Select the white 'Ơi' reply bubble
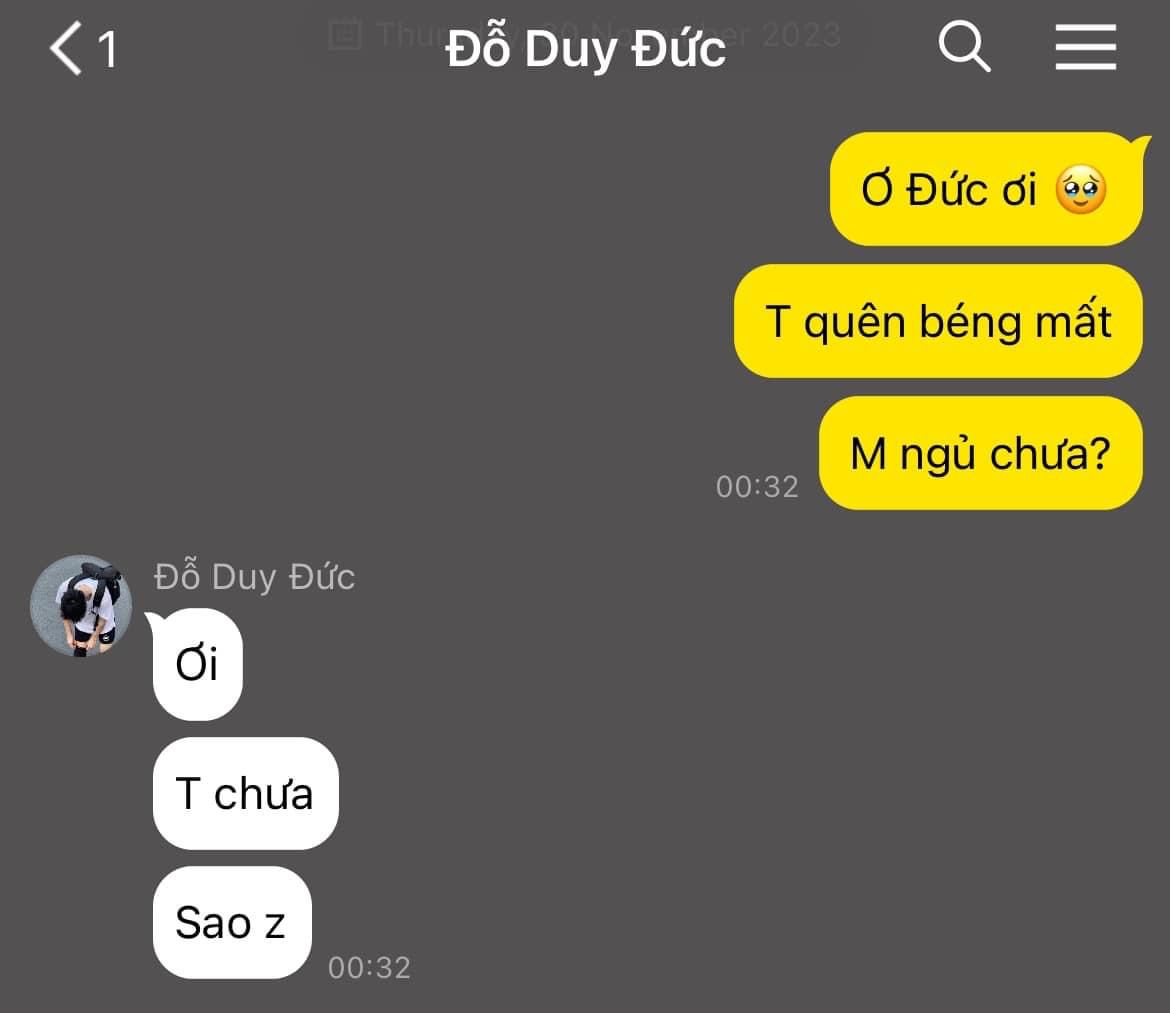1170x1013 pixels. (198, 664)
